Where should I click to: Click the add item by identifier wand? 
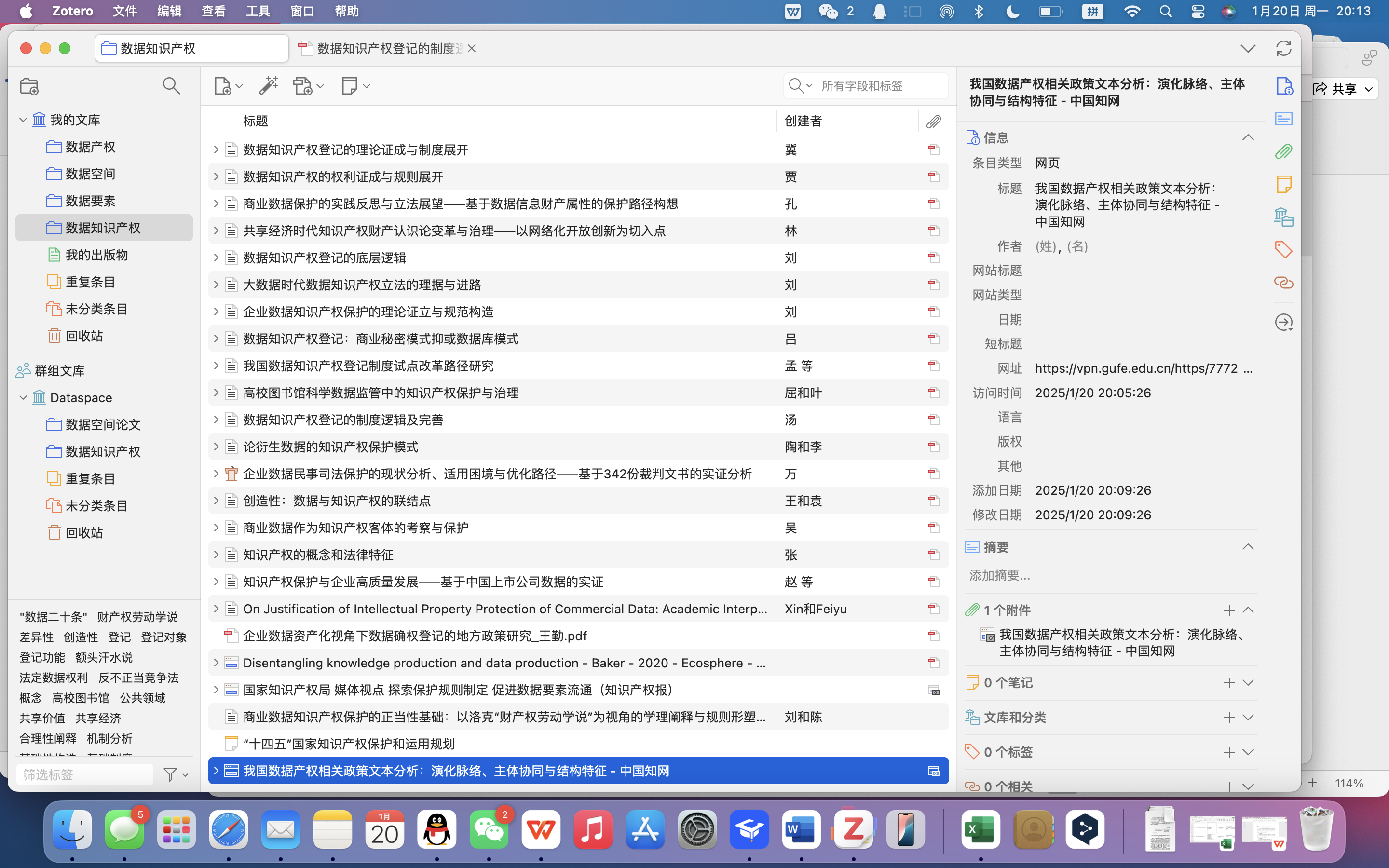point(268,86)
